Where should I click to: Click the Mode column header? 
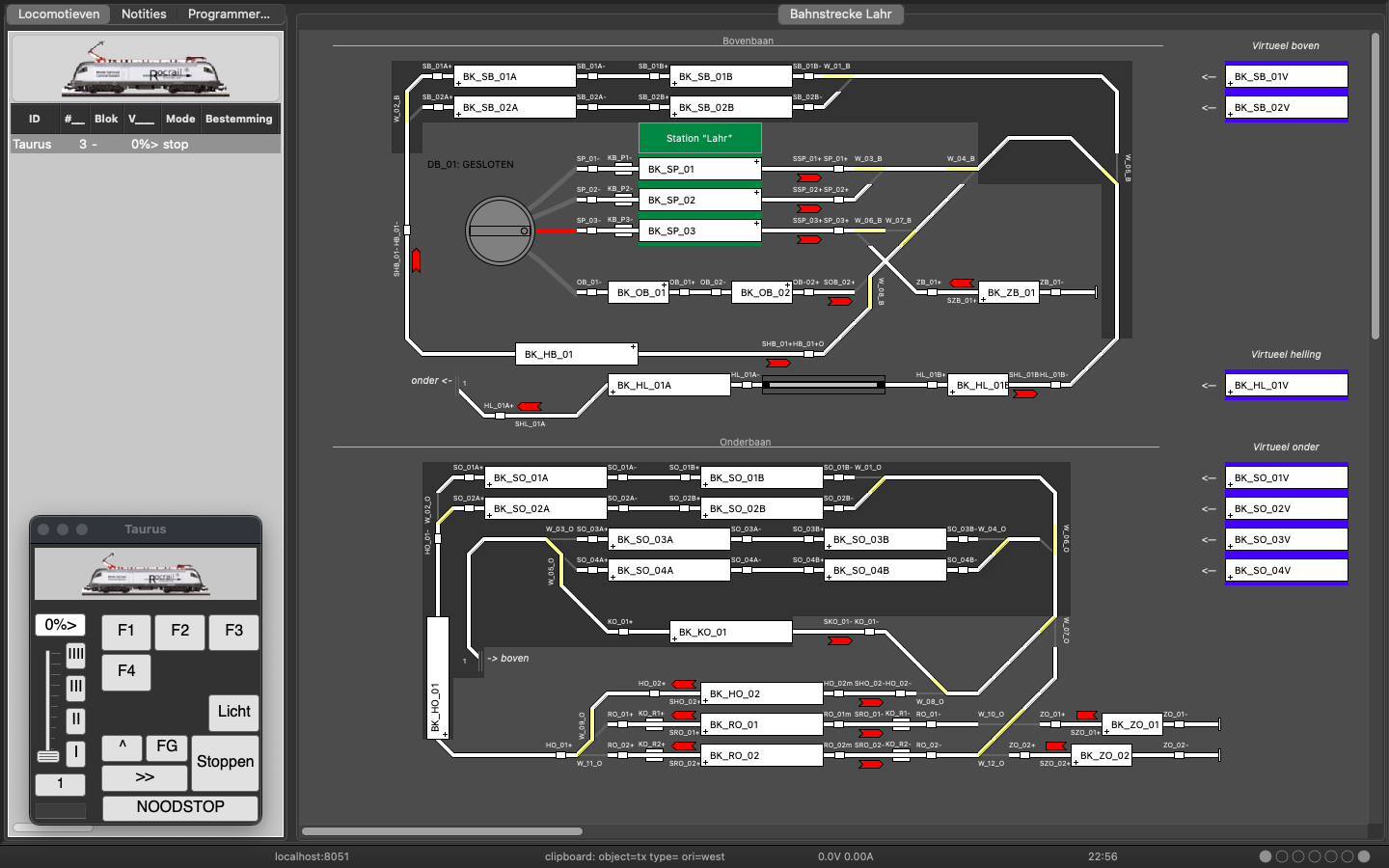[180, 119]
